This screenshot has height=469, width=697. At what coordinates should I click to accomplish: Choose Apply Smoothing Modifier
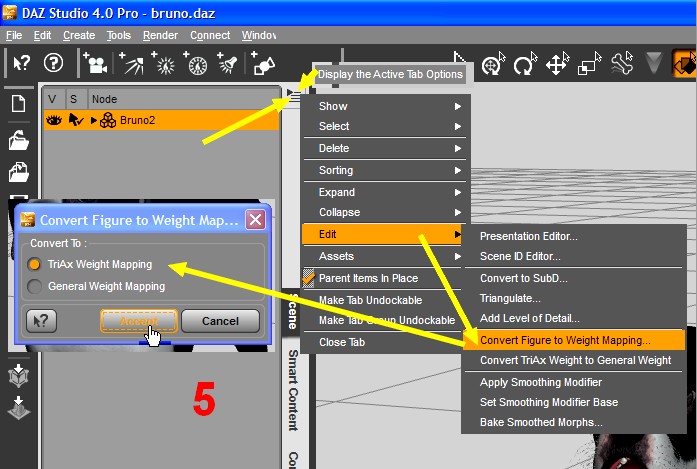coord(573,382)
